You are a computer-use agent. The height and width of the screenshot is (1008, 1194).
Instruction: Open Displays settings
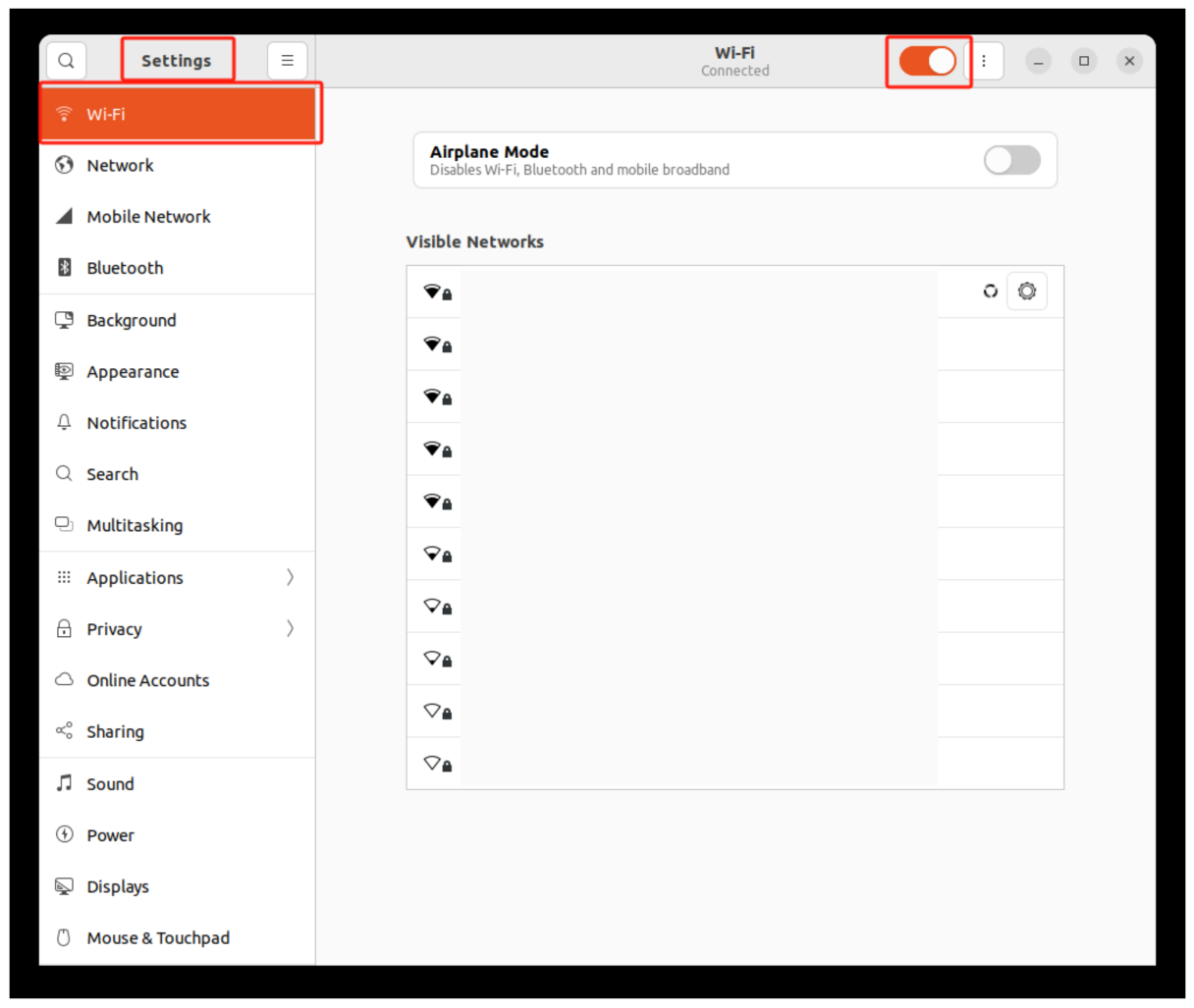pos(118,886)
